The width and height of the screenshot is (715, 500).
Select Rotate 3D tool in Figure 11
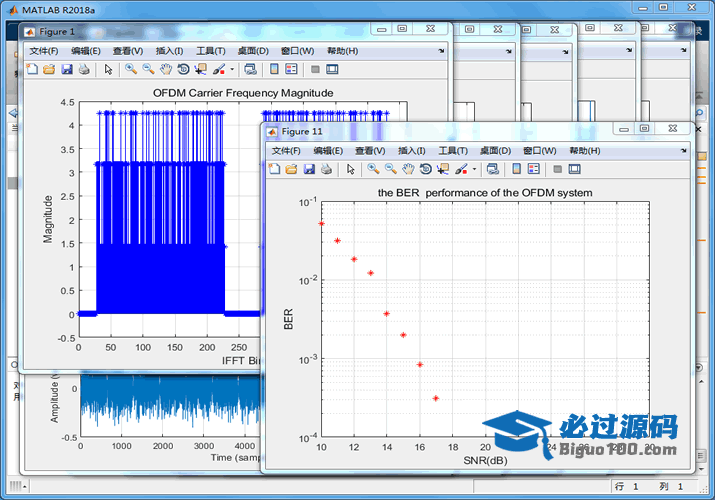coord(425,169)
